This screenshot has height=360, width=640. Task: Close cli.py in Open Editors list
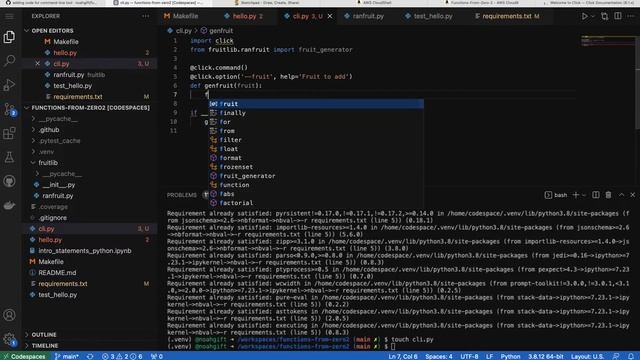point(38,64)
